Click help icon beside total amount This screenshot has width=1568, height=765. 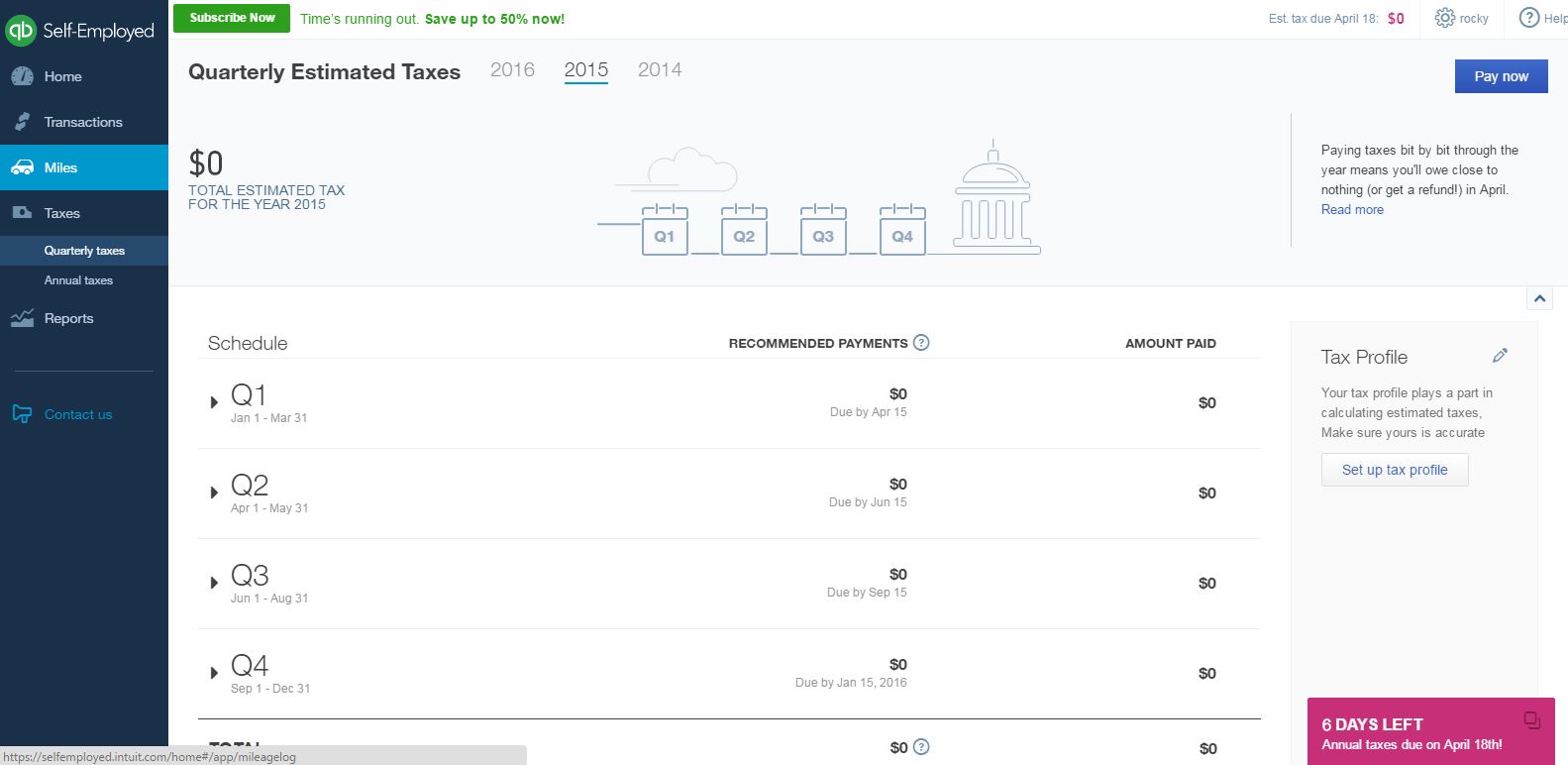921,747
